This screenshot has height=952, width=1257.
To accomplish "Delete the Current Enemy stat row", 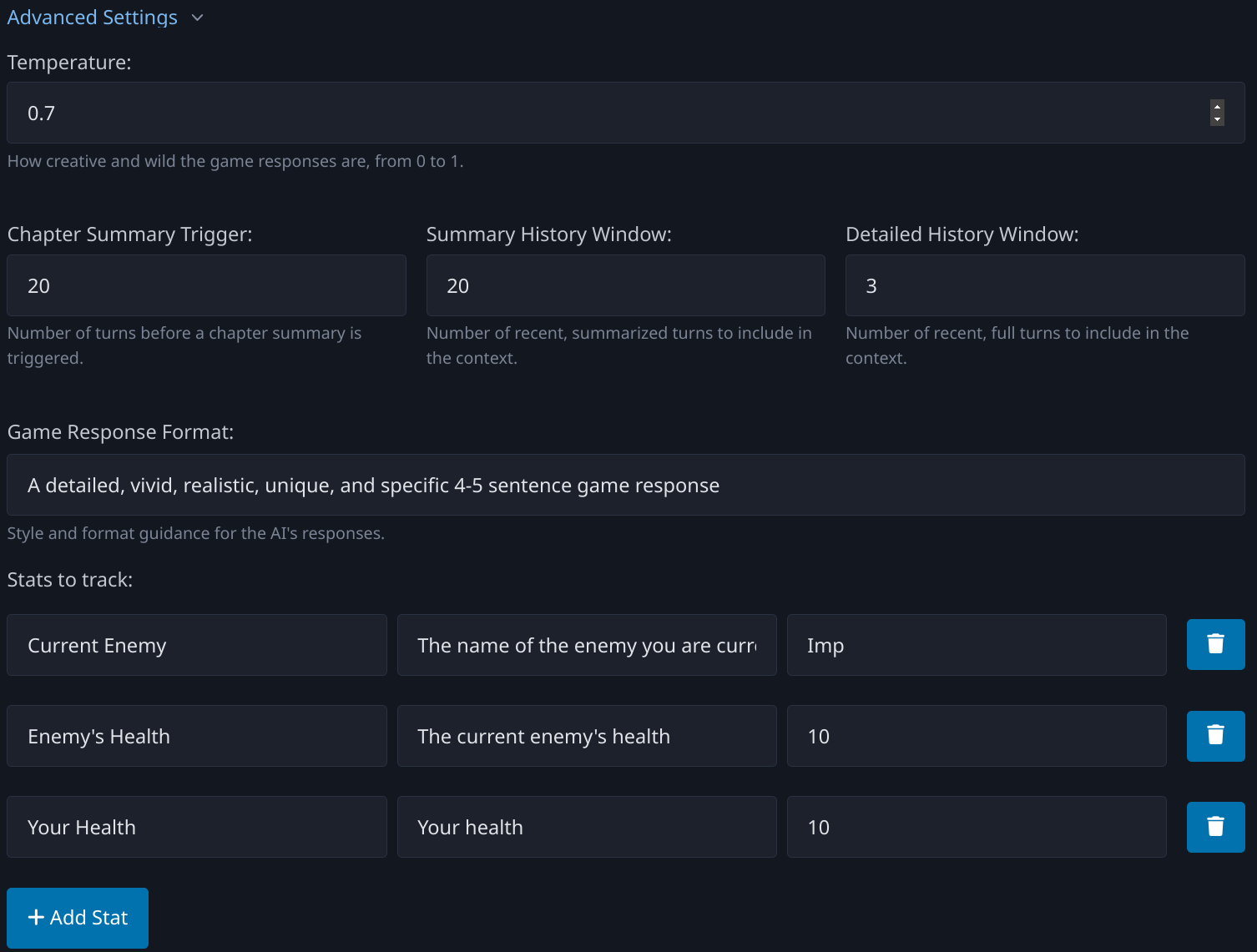I will (x=1215, y=644).
